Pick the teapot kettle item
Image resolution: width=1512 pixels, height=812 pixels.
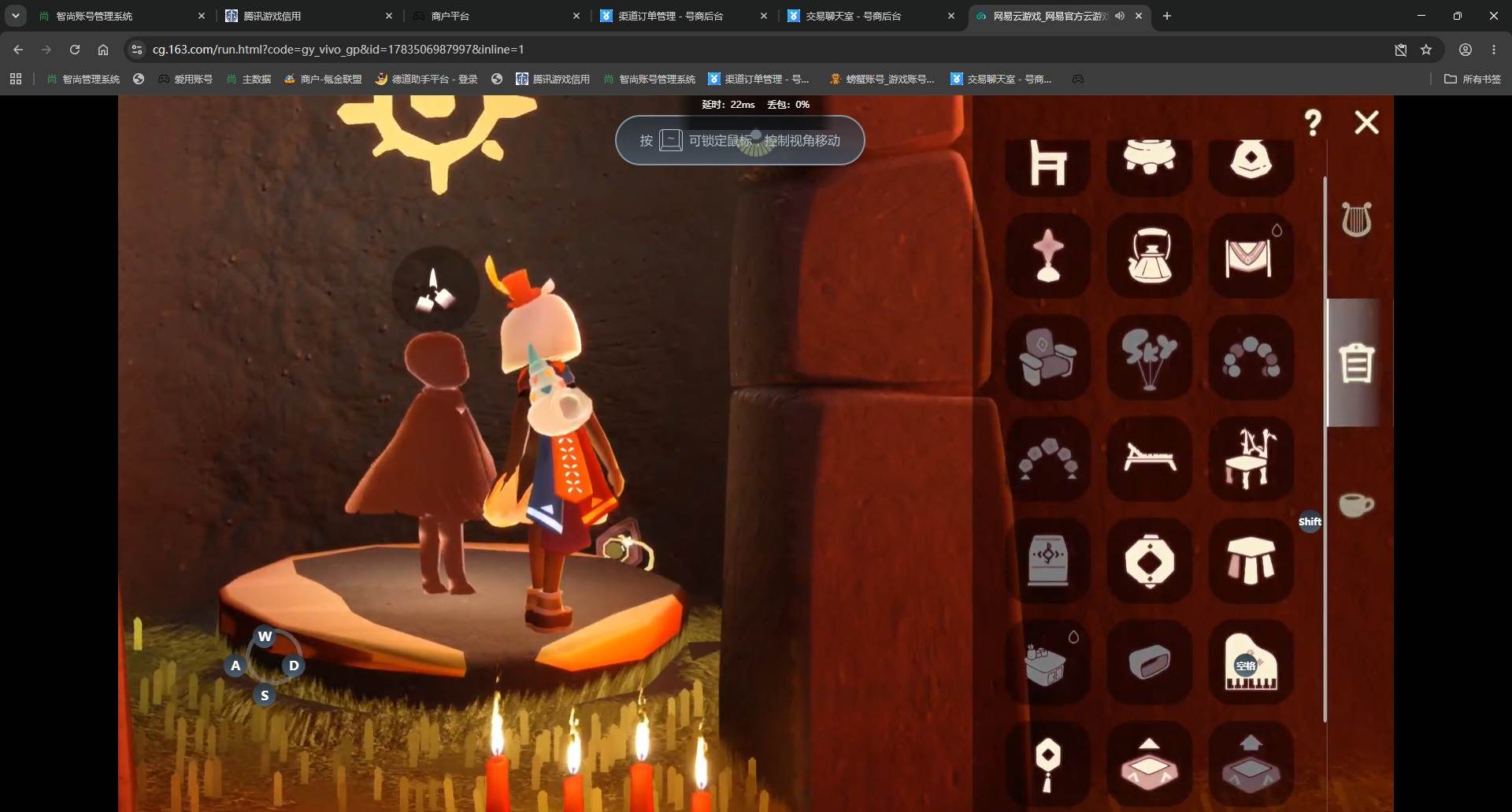1149,255
